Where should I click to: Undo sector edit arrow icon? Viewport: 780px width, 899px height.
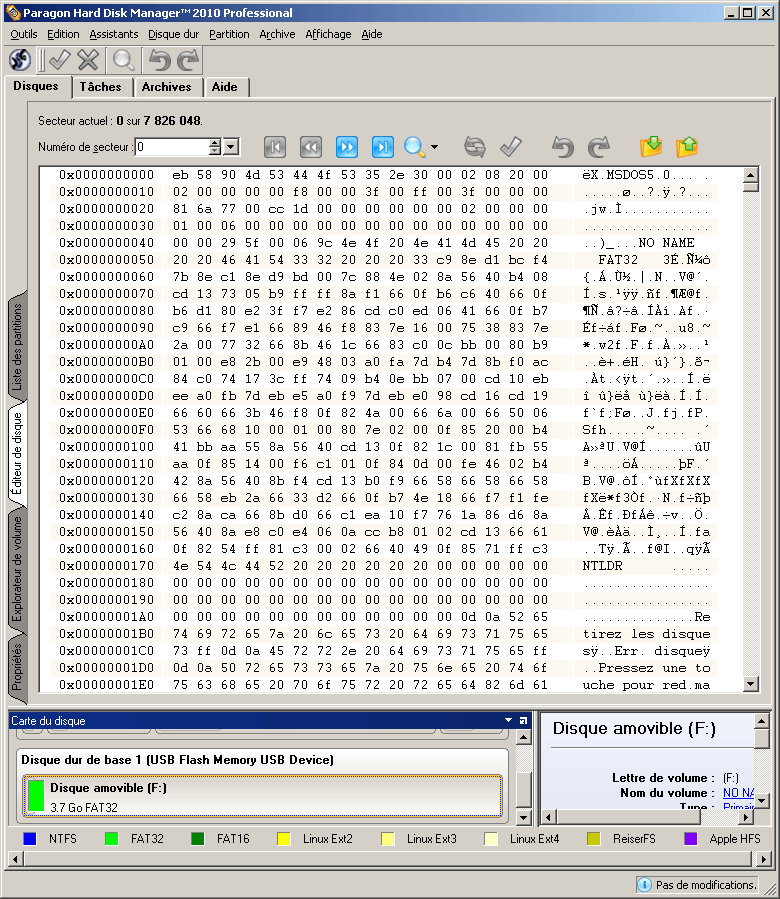(563, 147)
